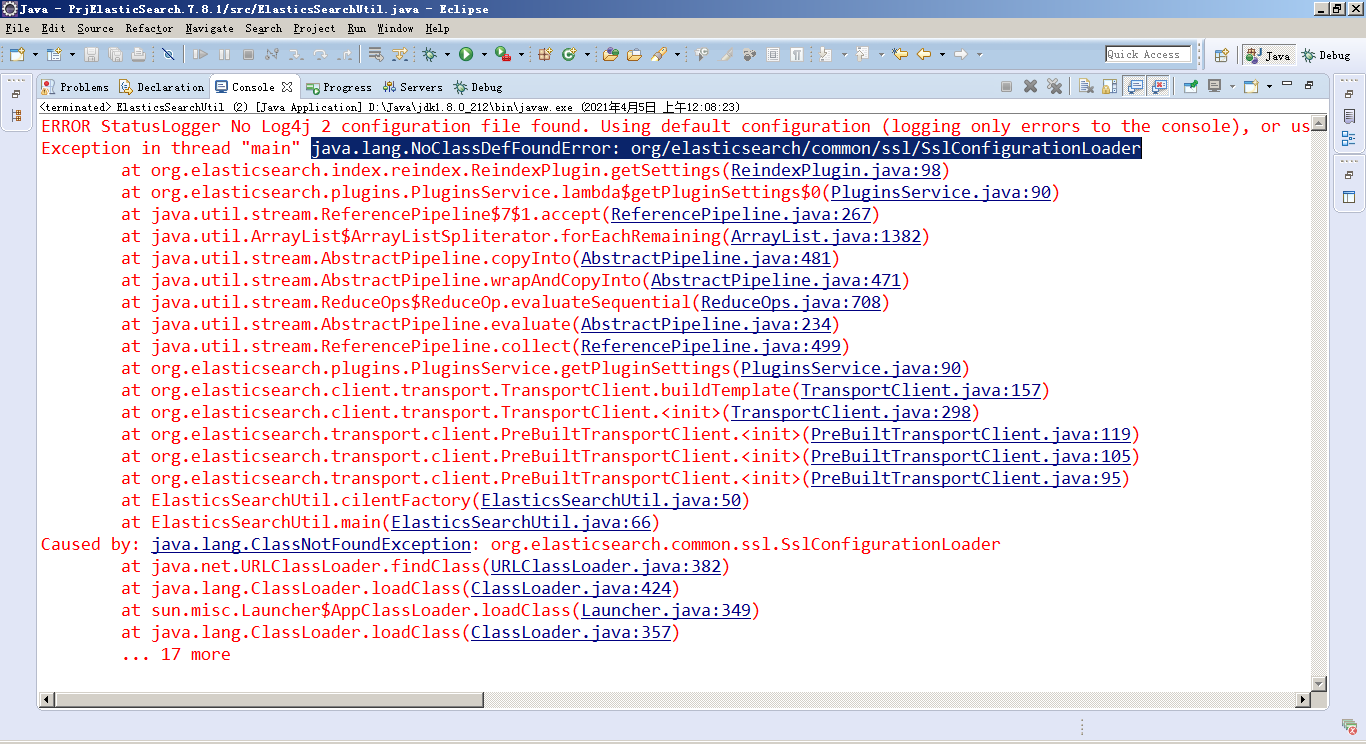The width and height of the screenshot is (1366, 744).
Task: Open the Window menu
Action: click(395, 29)
